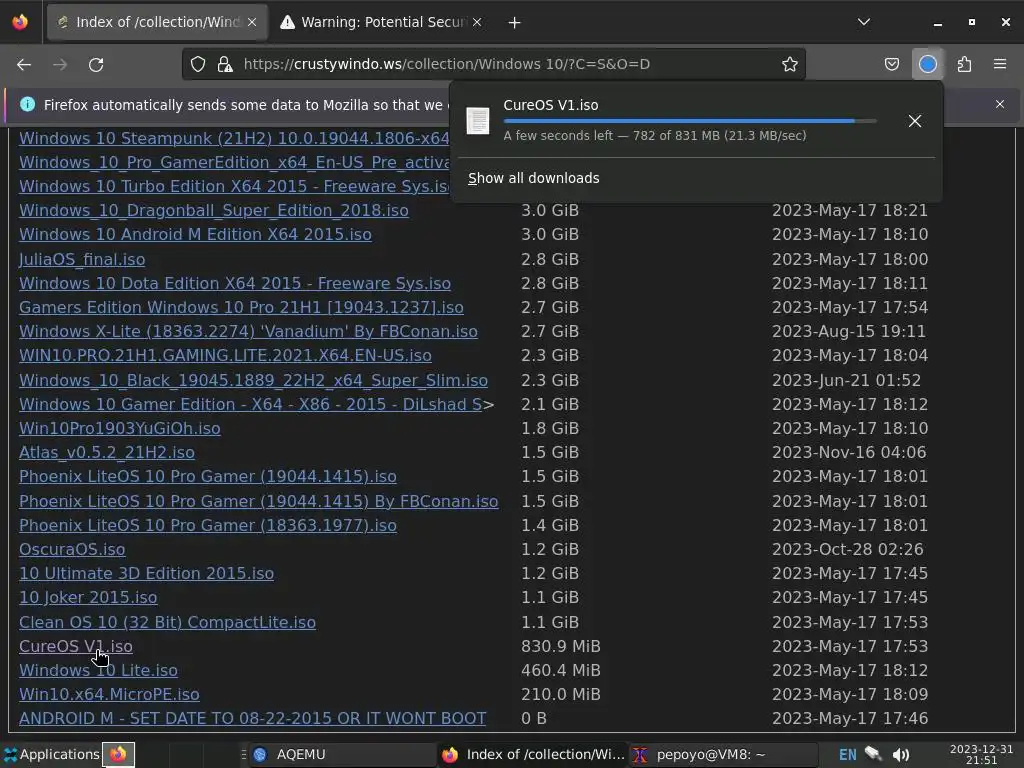
Task: Open the Extensions puzzle icon
Action: (x=964, y=64)
